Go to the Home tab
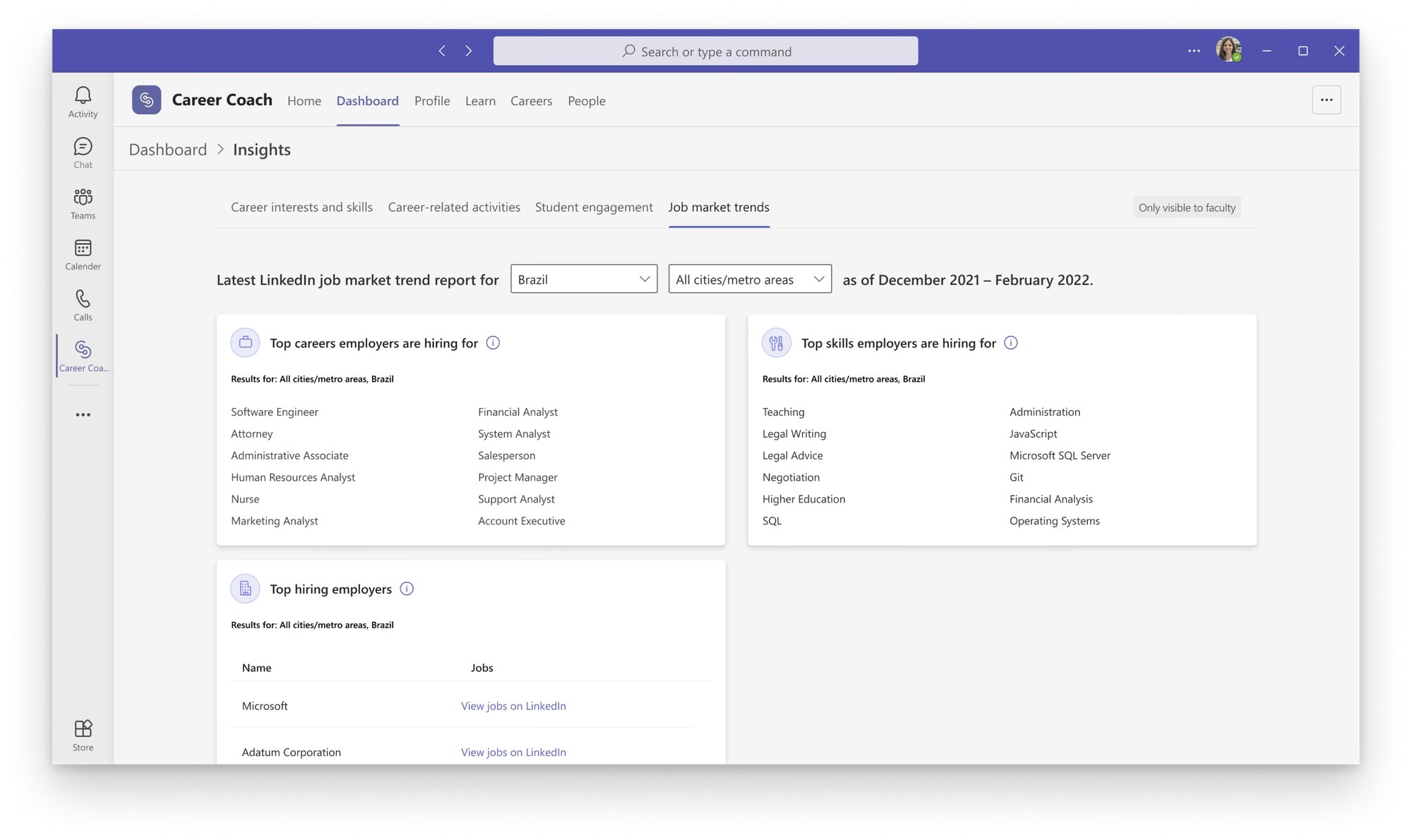 [x=304, y=101]
